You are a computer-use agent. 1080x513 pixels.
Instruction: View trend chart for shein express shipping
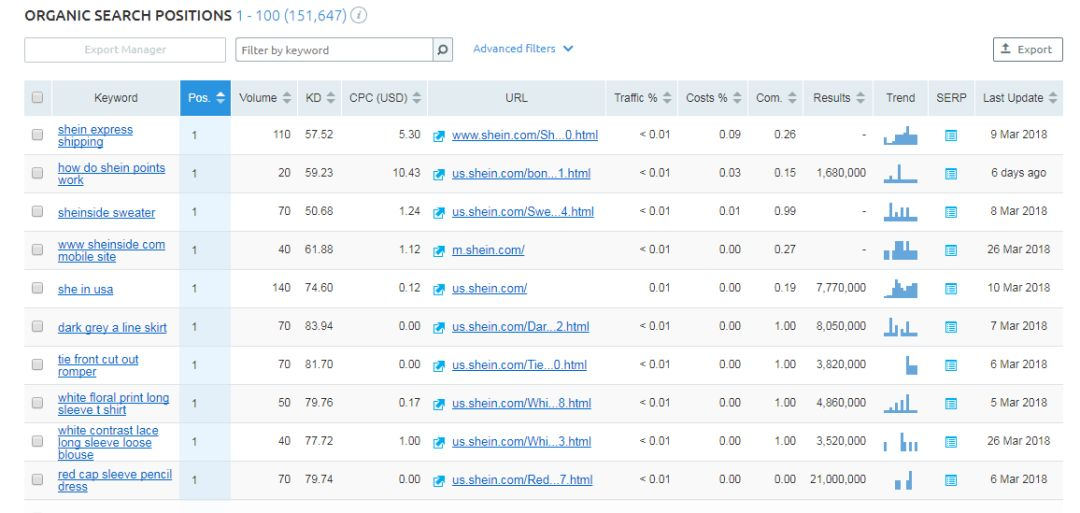coord(900,135)
